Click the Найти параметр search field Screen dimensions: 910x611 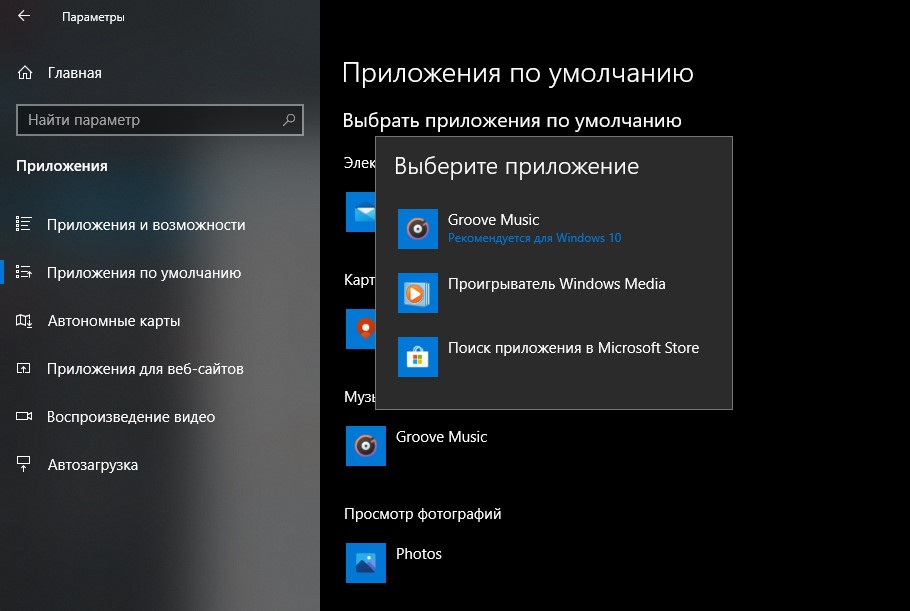pyautogui.click(x=150, y=120)
